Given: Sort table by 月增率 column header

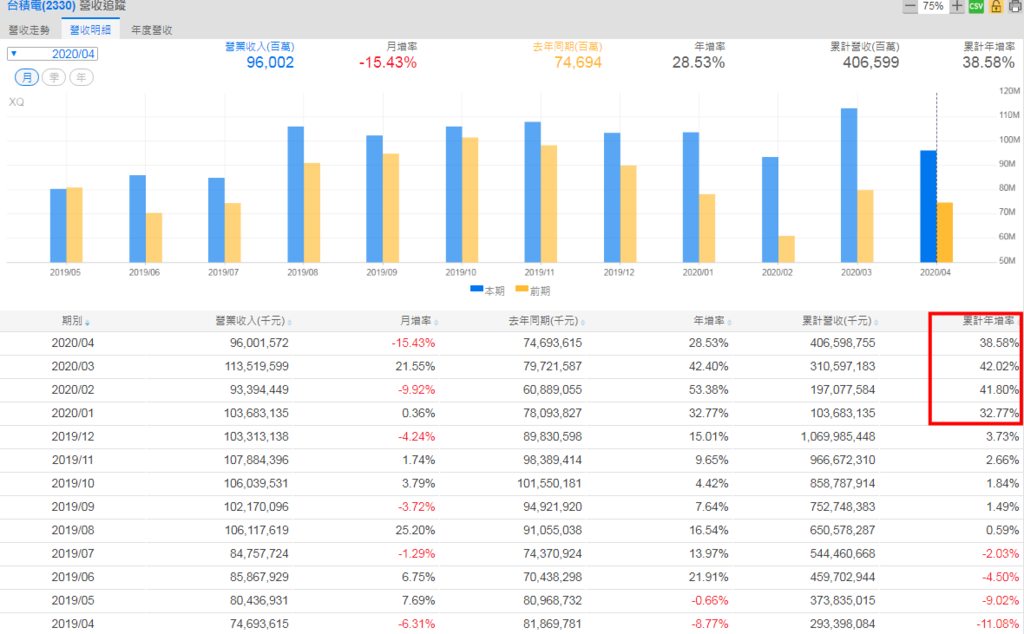Looking at the screenshot, I should pos(419,321).
